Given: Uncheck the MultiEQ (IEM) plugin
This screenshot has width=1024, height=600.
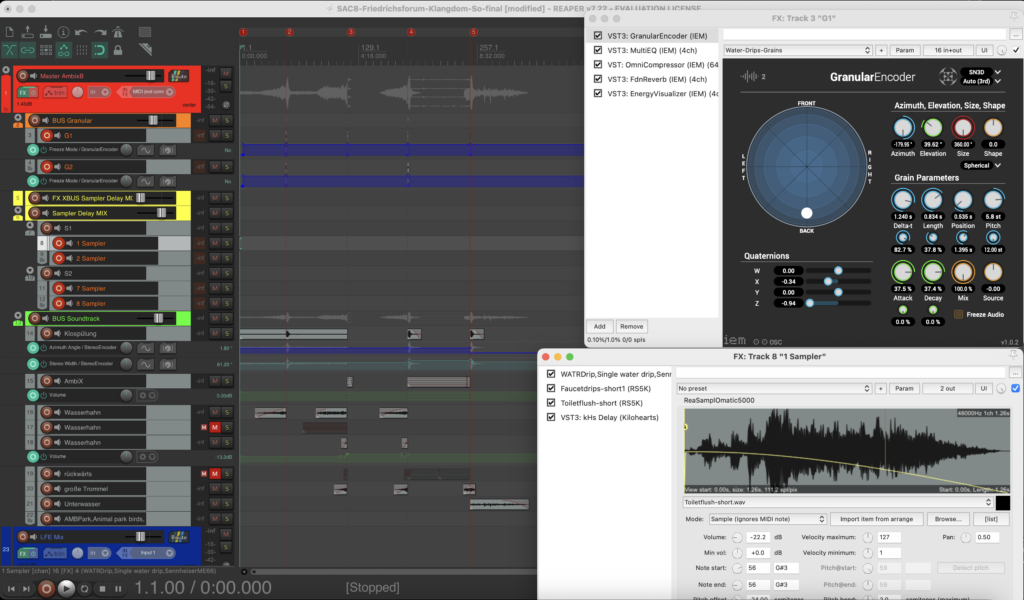Looking at the screenshot, I should [598, 50].
